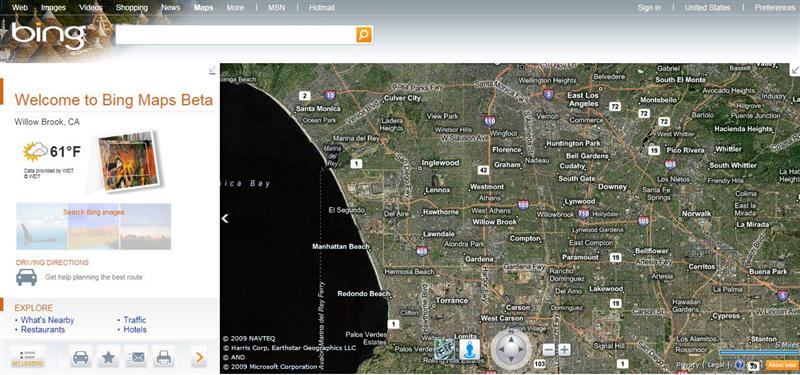Click the map style picker icon

pyautogui.click(x=444, y=349)
